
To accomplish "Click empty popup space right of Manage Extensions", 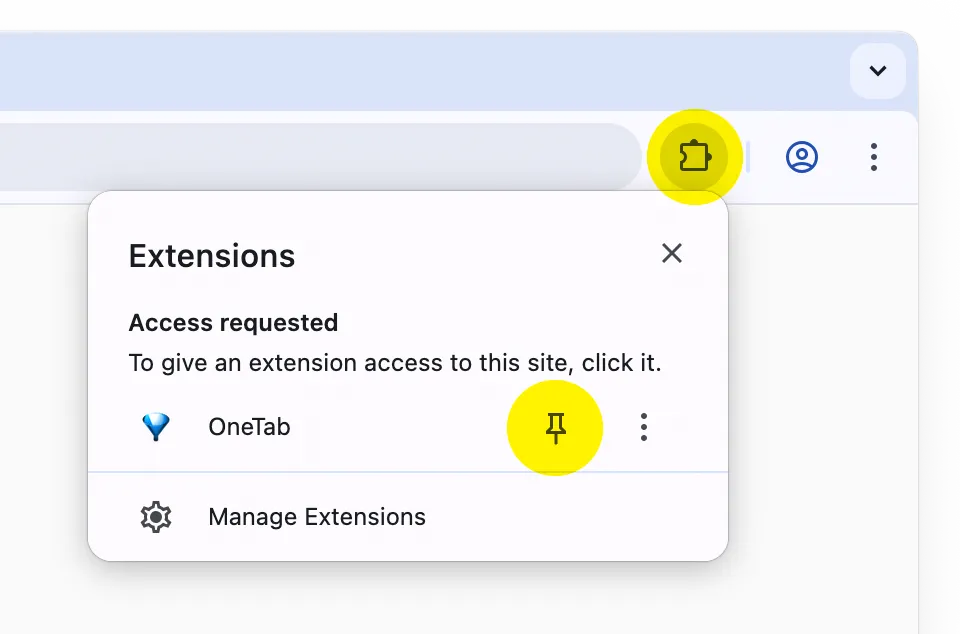I will (580, 517).
